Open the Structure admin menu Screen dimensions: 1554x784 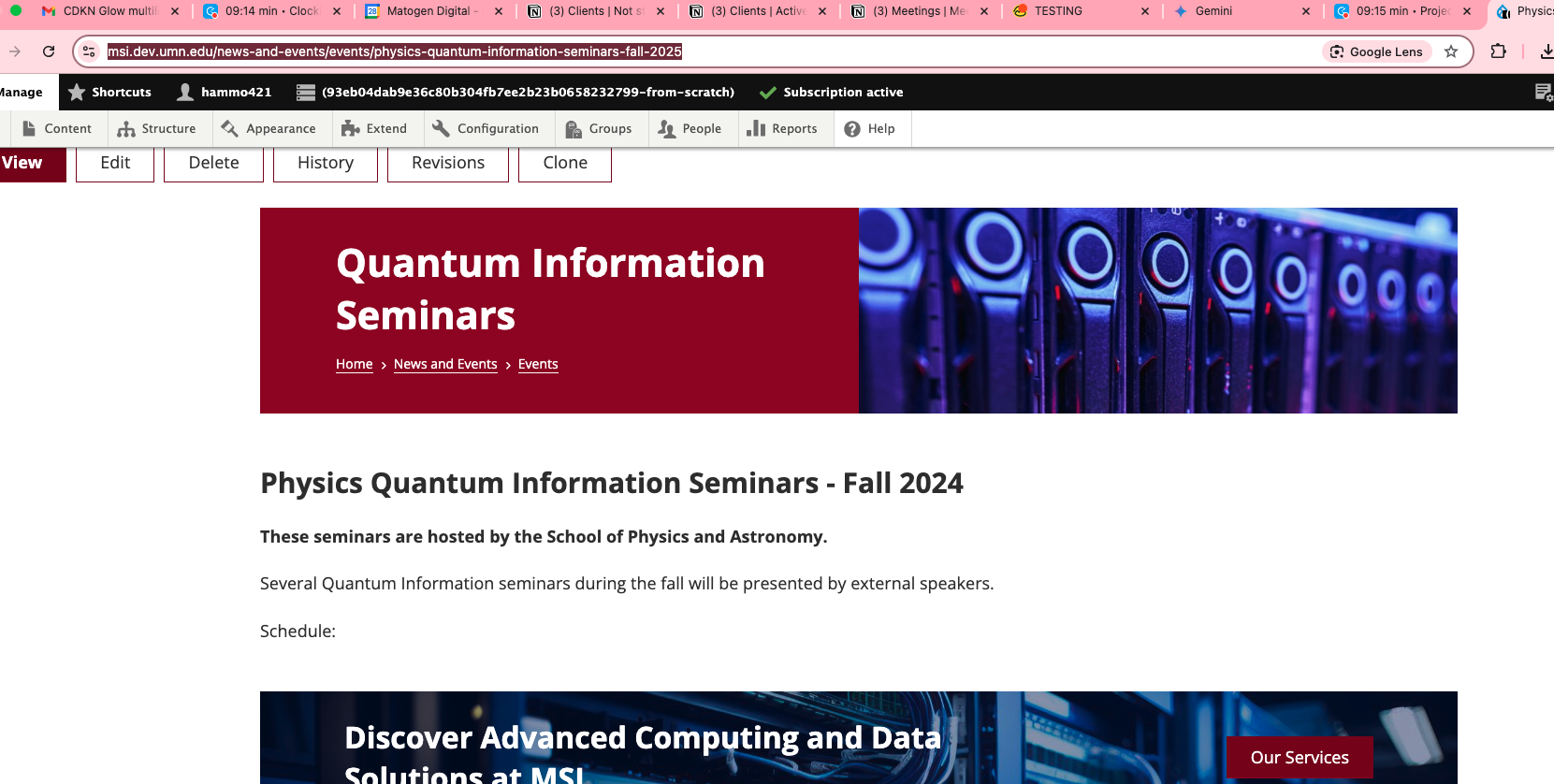coord(157,129)
